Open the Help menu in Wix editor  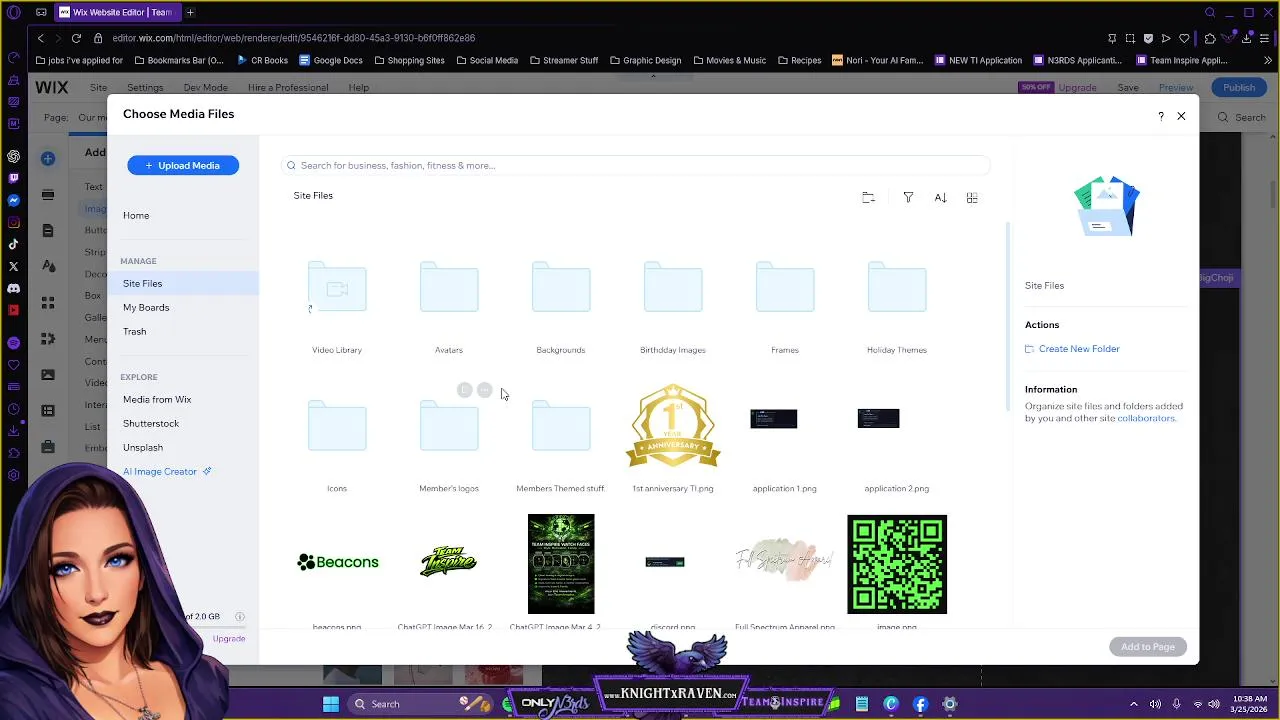tap(358, 88)
